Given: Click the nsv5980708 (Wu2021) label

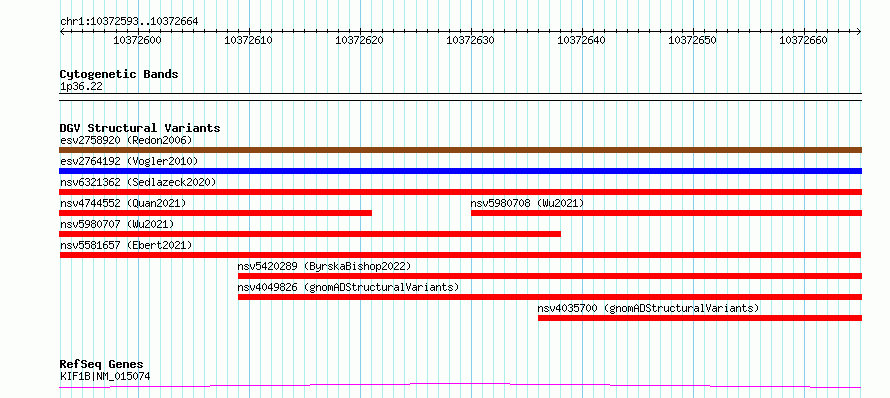Looking at the screenshot, I should pyautogui.click(x=527, y=203).
